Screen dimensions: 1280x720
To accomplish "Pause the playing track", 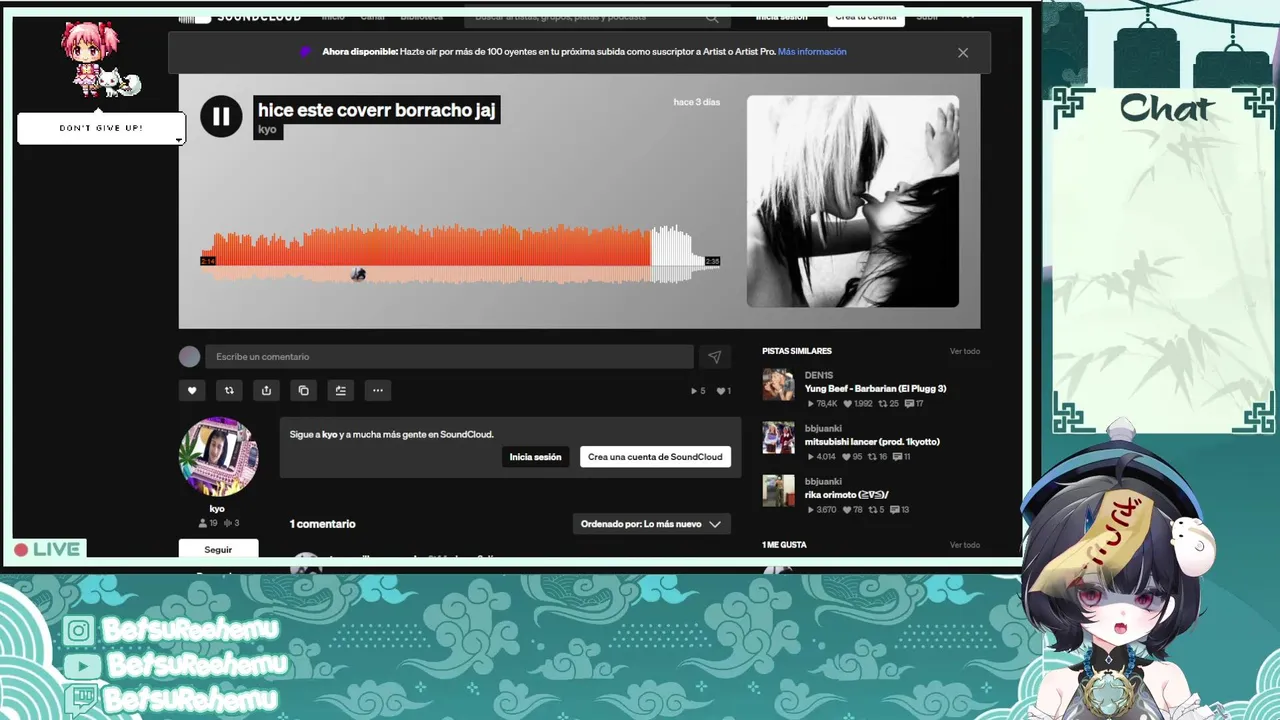I will point(221,116).
